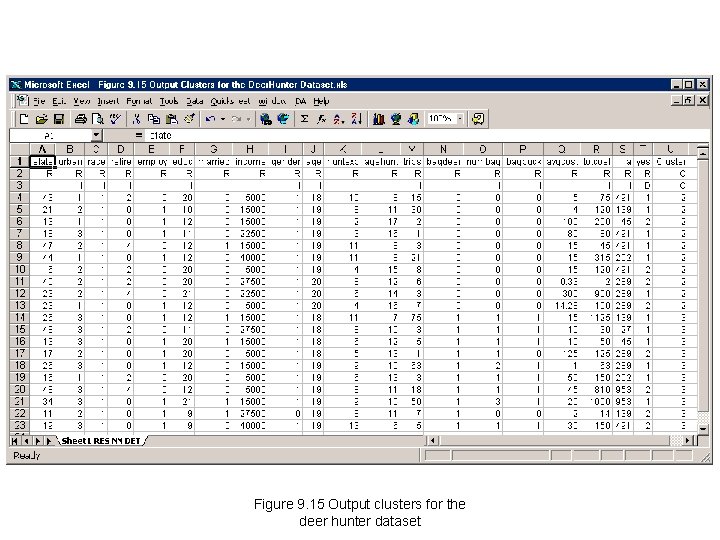The image size is (720, 540).
Task: Click the greyed Redo arrow icon
Action: pyautogui.click(x=236, y=119)
